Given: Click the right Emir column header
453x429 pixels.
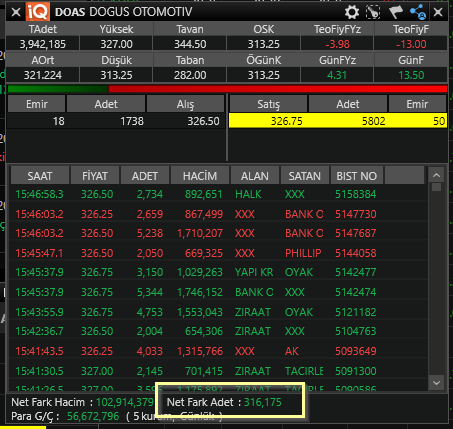Looking at the screenshot, I should (x=417, y=104).
